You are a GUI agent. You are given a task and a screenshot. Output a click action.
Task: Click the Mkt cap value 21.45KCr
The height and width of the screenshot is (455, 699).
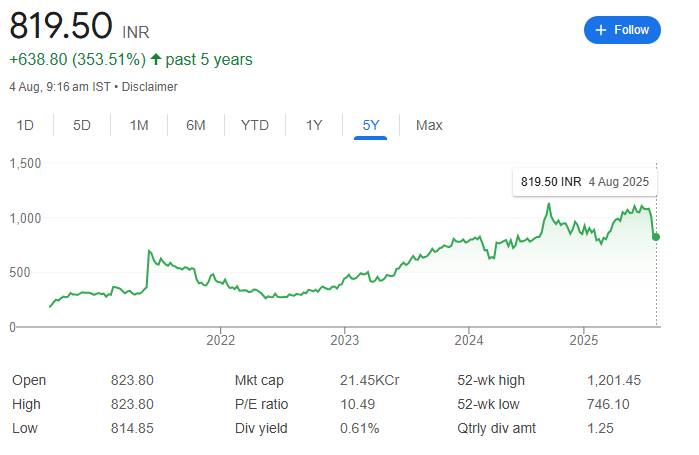click(x=370, y=380)
